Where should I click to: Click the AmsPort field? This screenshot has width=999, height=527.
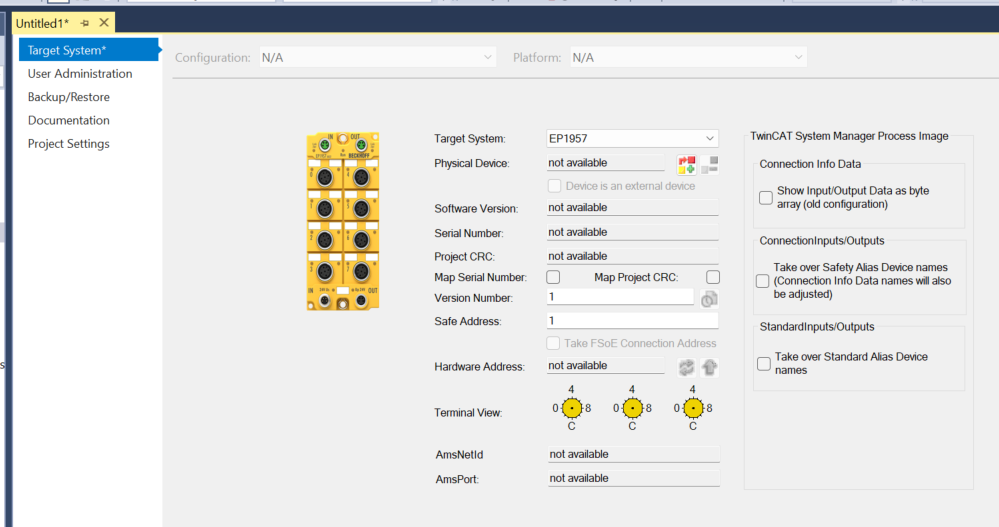pos(633,478)
